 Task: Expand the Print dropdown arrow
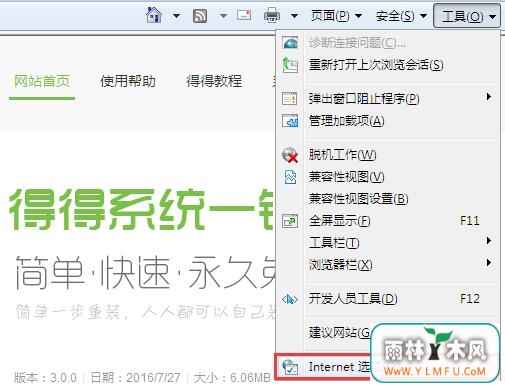coord(294,16)
